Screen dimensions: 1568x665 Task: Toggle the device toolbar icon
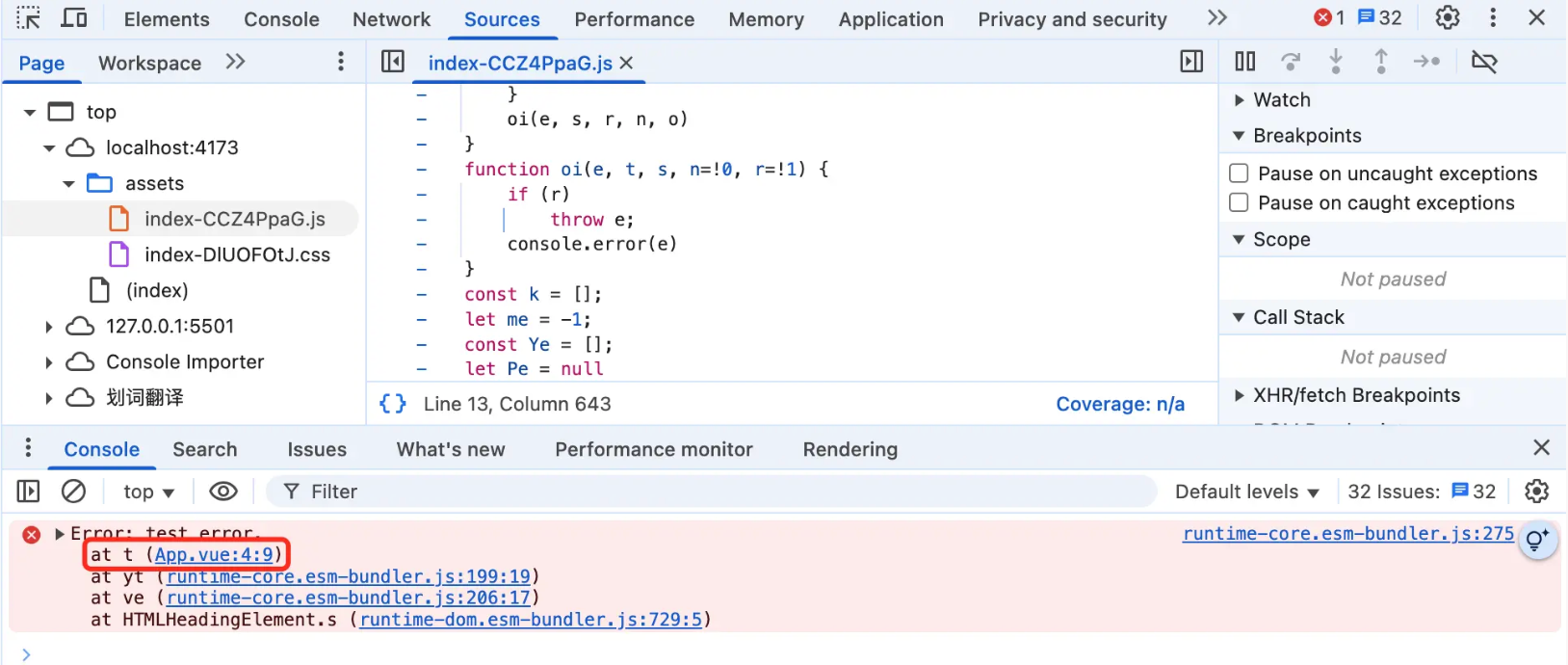coord(74,18)
